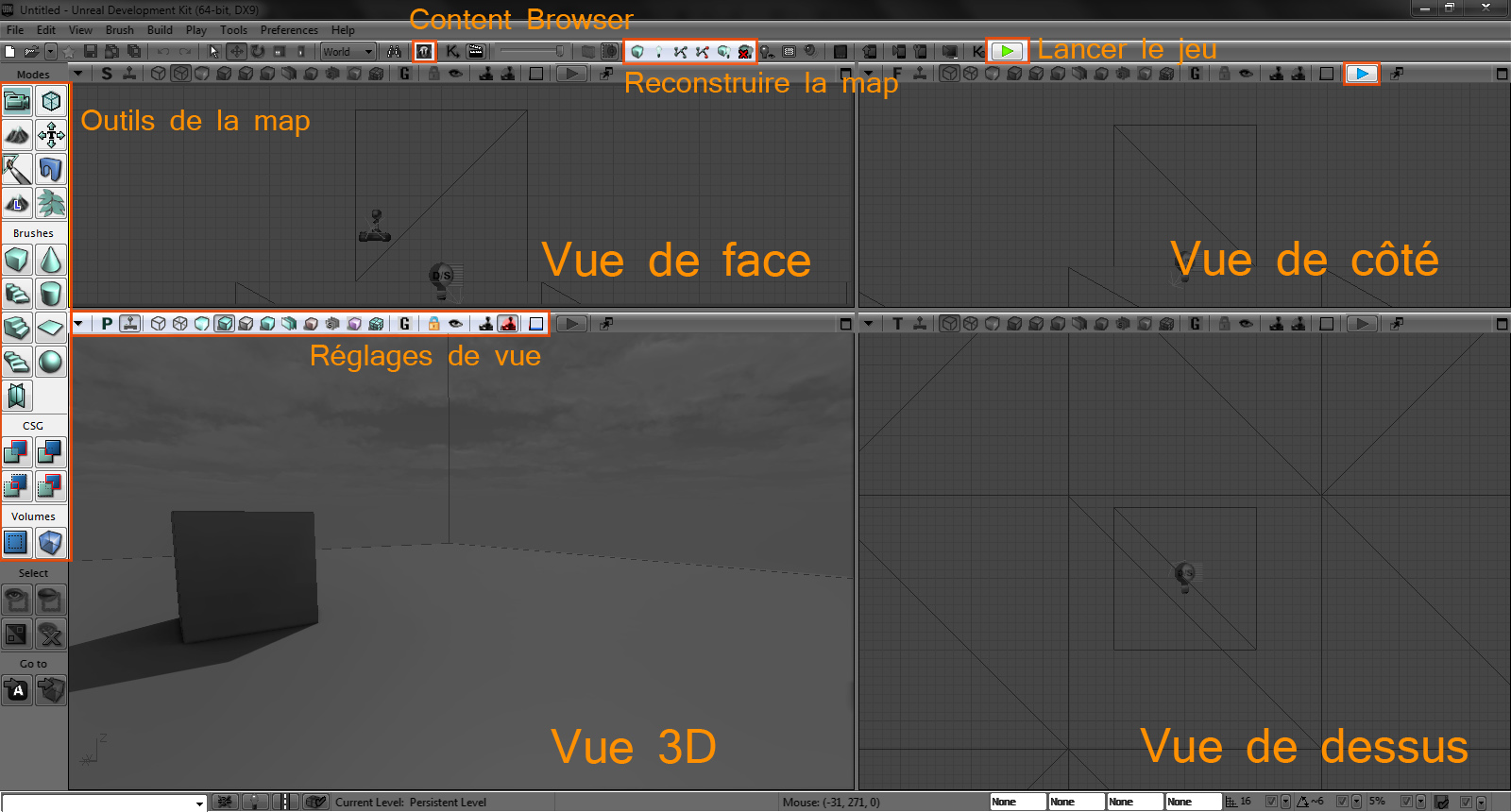Image resolution: width=1511 pixels, height=812 pixels.
Task: Build geometry from the main toolbar
Action: (637, 51)
